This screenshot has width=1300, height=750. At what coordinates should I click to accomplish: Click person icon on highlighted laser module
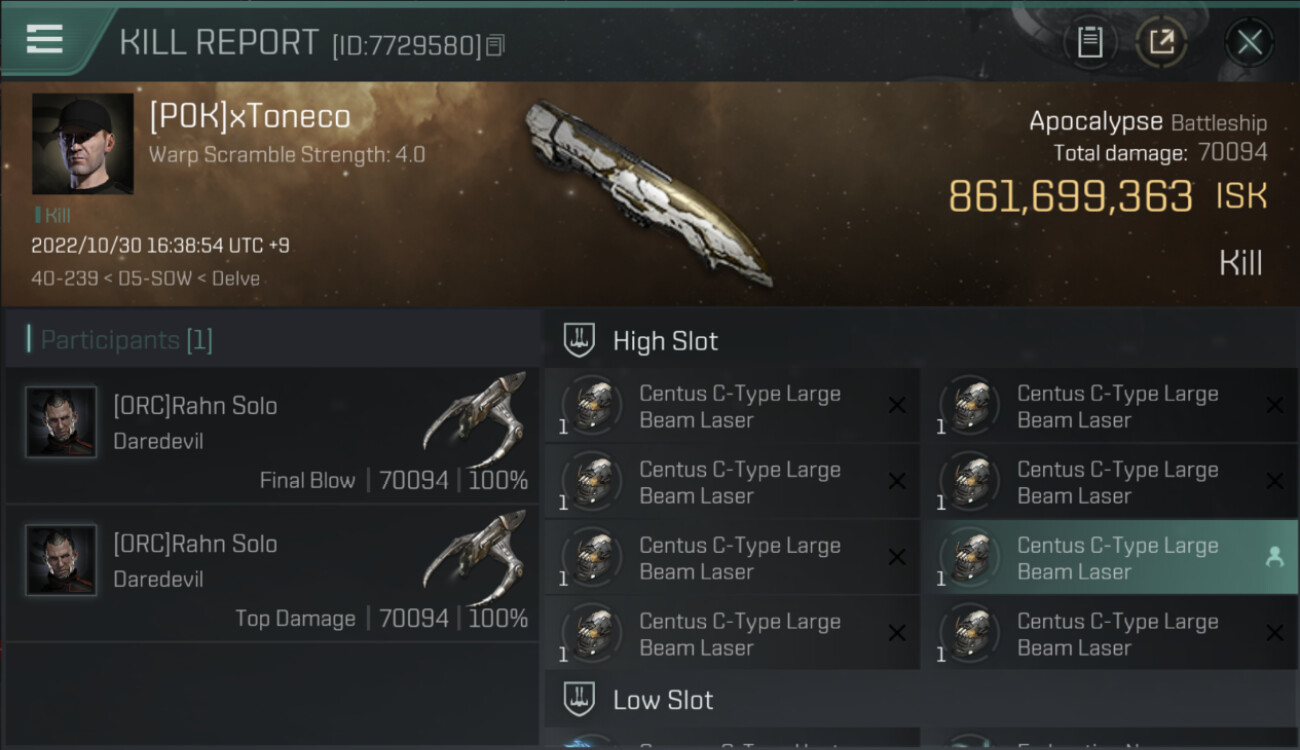tap(1274, 558)
